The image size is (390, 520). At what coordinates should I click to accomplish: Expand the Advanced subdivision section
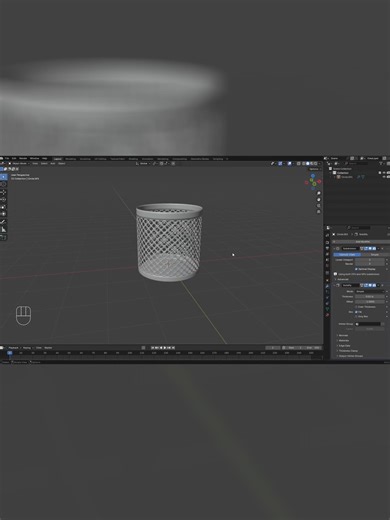click(x=342, y=279)
